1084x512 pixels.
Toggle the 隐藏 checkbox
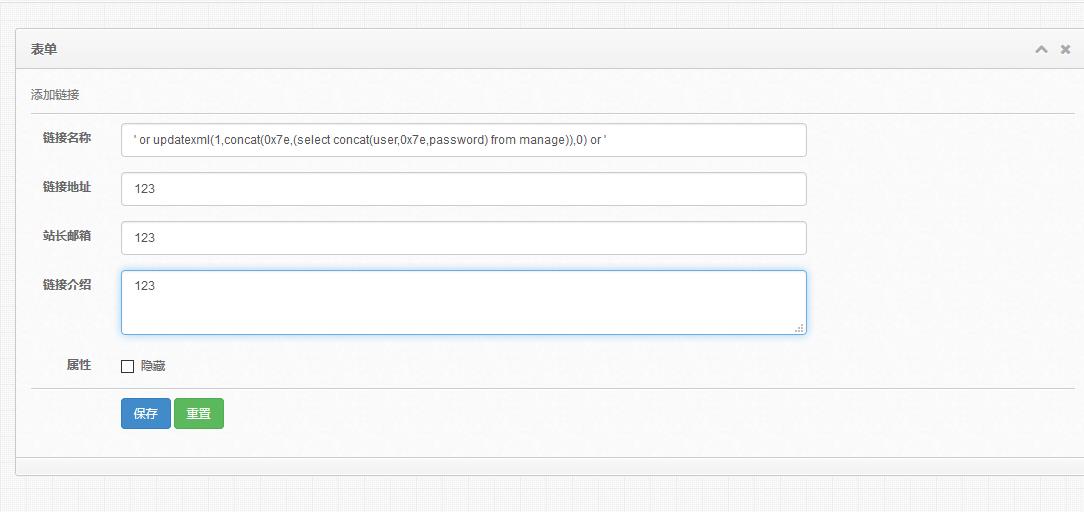[x=127, y=367]
